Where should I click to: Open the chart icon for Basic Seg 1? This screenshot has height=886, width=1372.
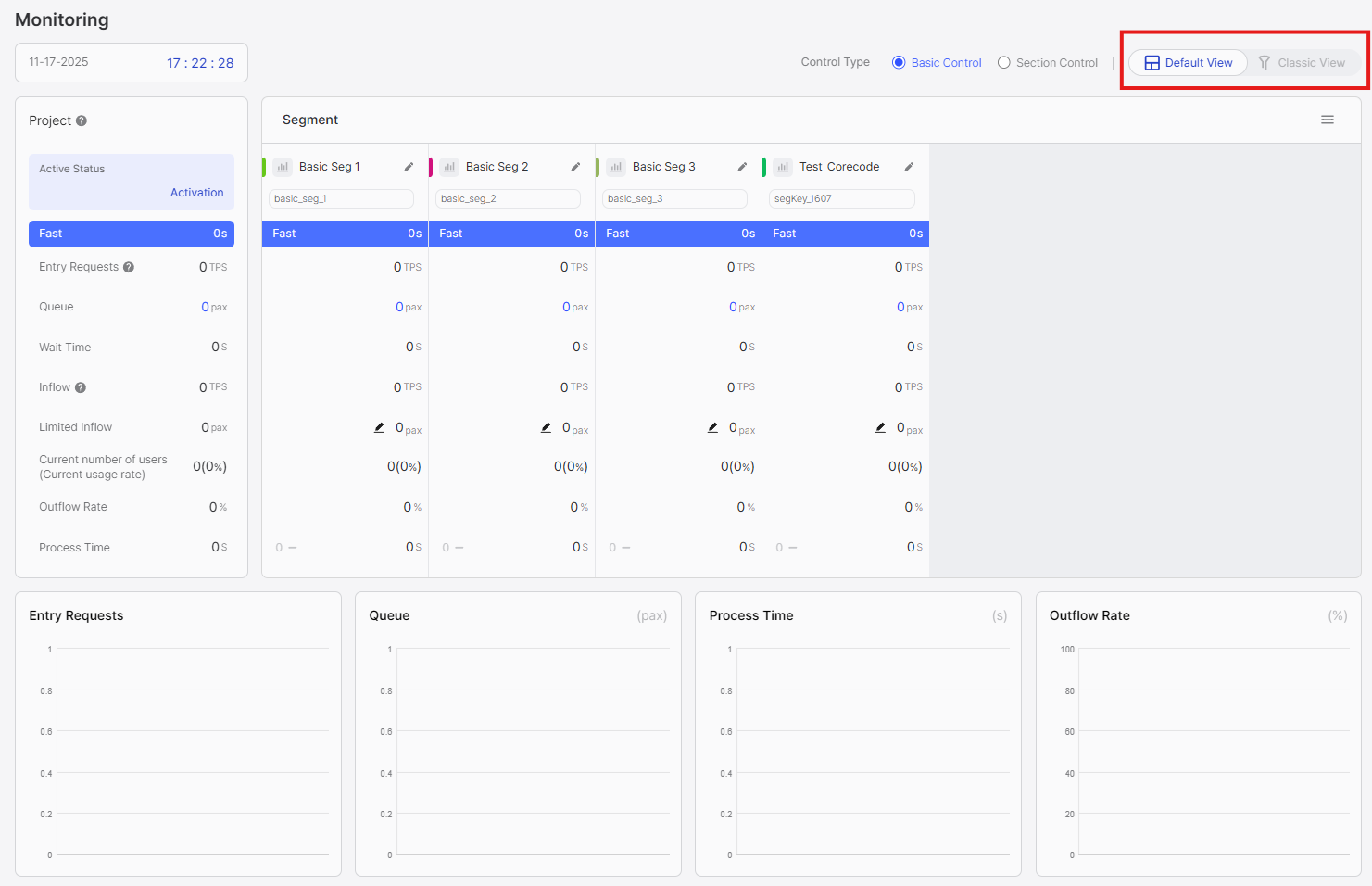point(283,166)
